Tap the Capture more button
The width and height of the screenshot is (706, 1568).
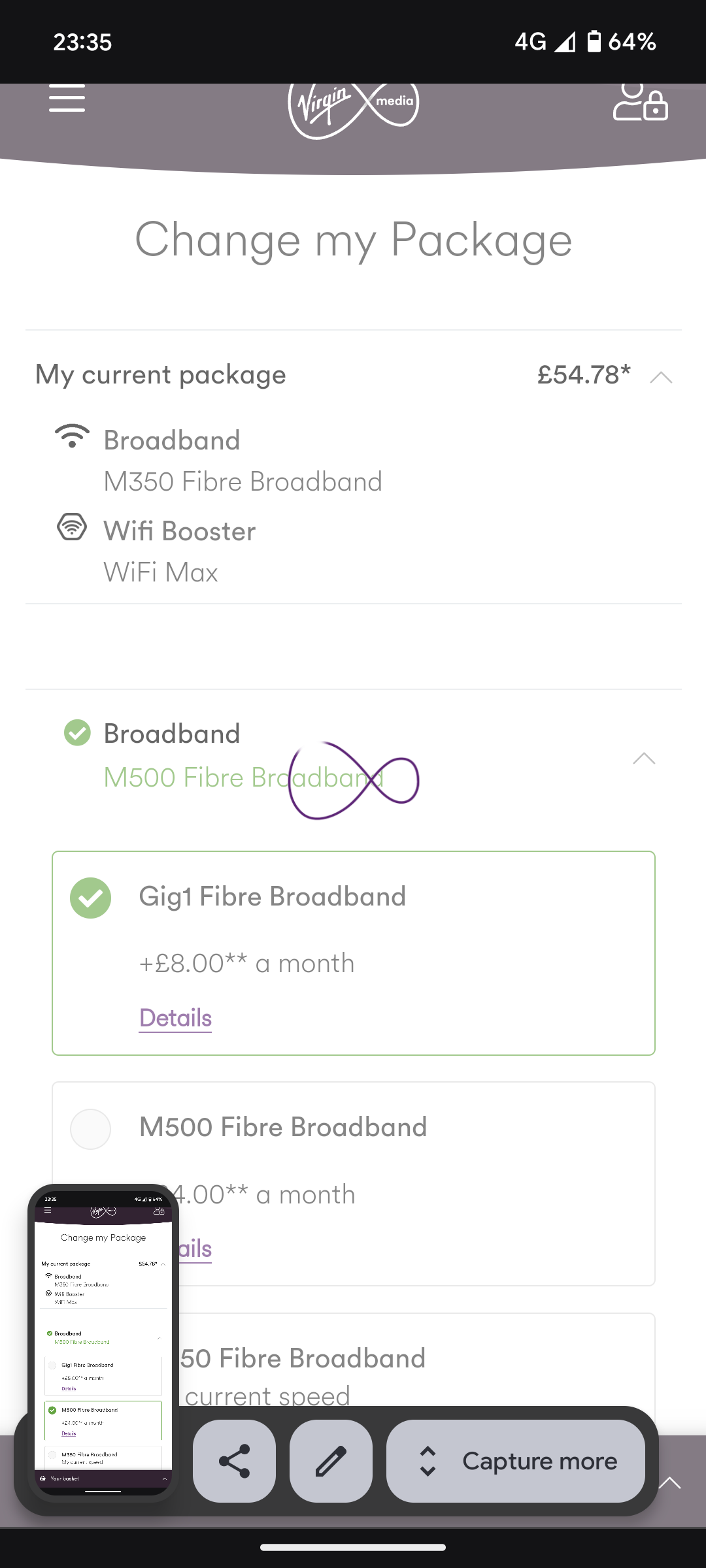click(x=516, y=1461)
